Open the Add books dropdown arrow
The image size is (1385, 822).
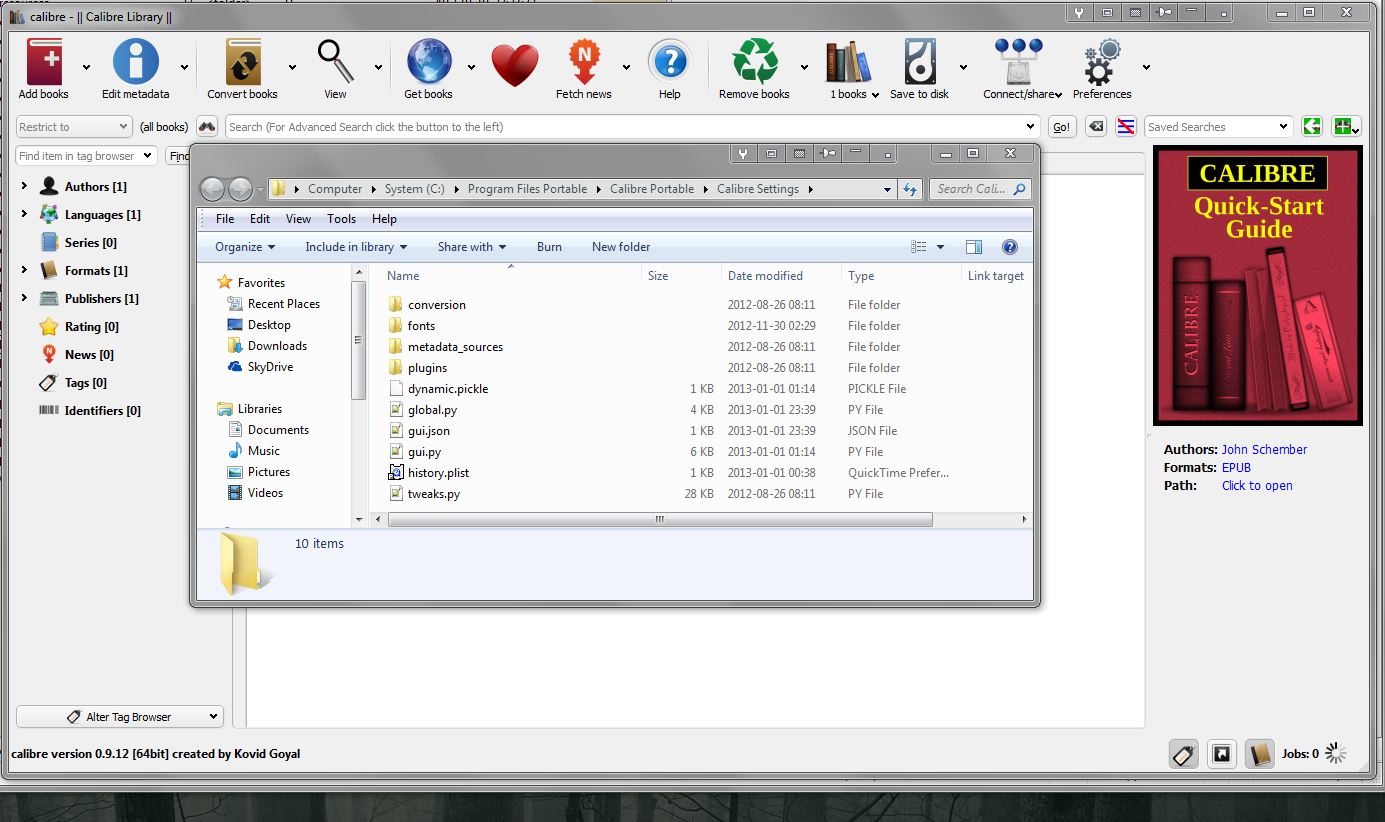(86, 68)
